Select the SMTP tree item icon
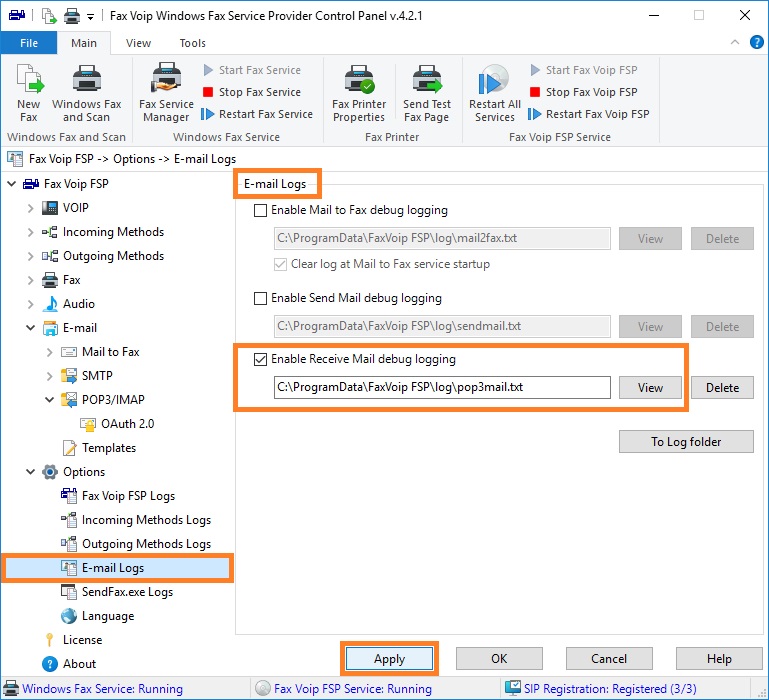 click(x=69, y=376)
